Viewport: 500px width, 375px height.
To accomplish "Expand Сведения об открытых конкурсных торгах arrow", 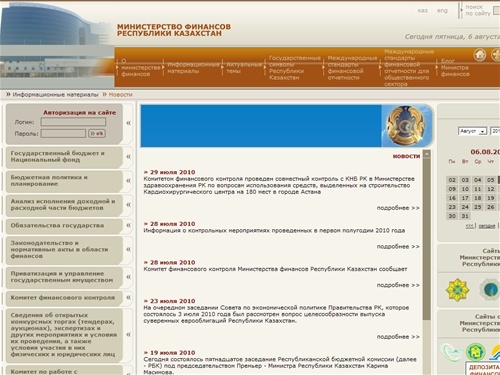I will coord(129,334).
